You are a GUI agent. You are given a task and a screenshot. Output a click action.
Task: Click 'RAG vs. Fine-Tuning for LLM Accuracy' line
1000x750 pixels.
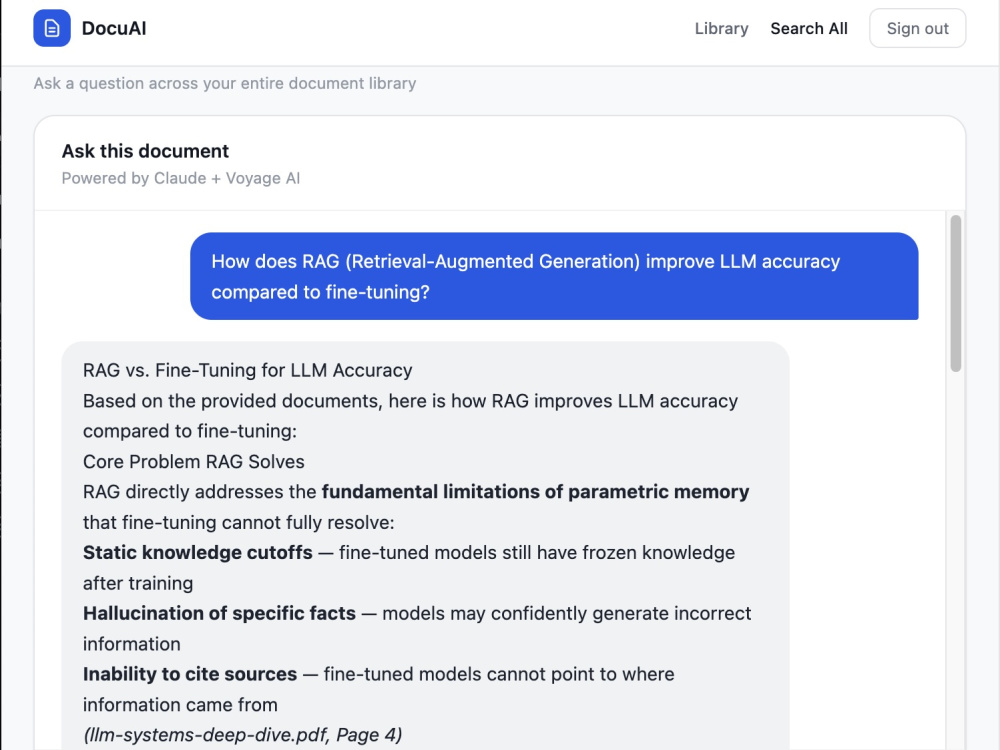[247, 371]
